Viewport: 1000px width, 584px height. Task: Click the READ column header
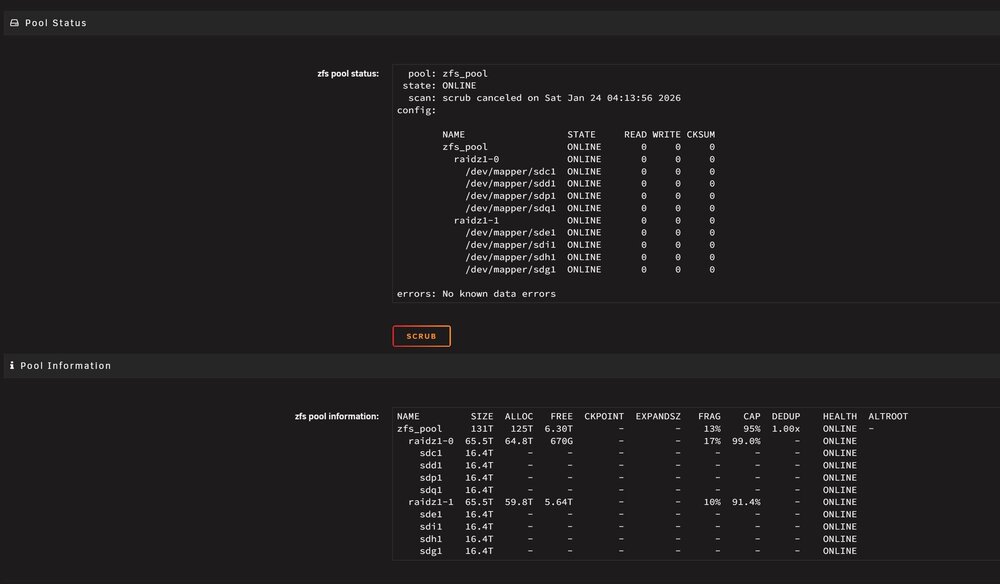[x=635, y=135]
